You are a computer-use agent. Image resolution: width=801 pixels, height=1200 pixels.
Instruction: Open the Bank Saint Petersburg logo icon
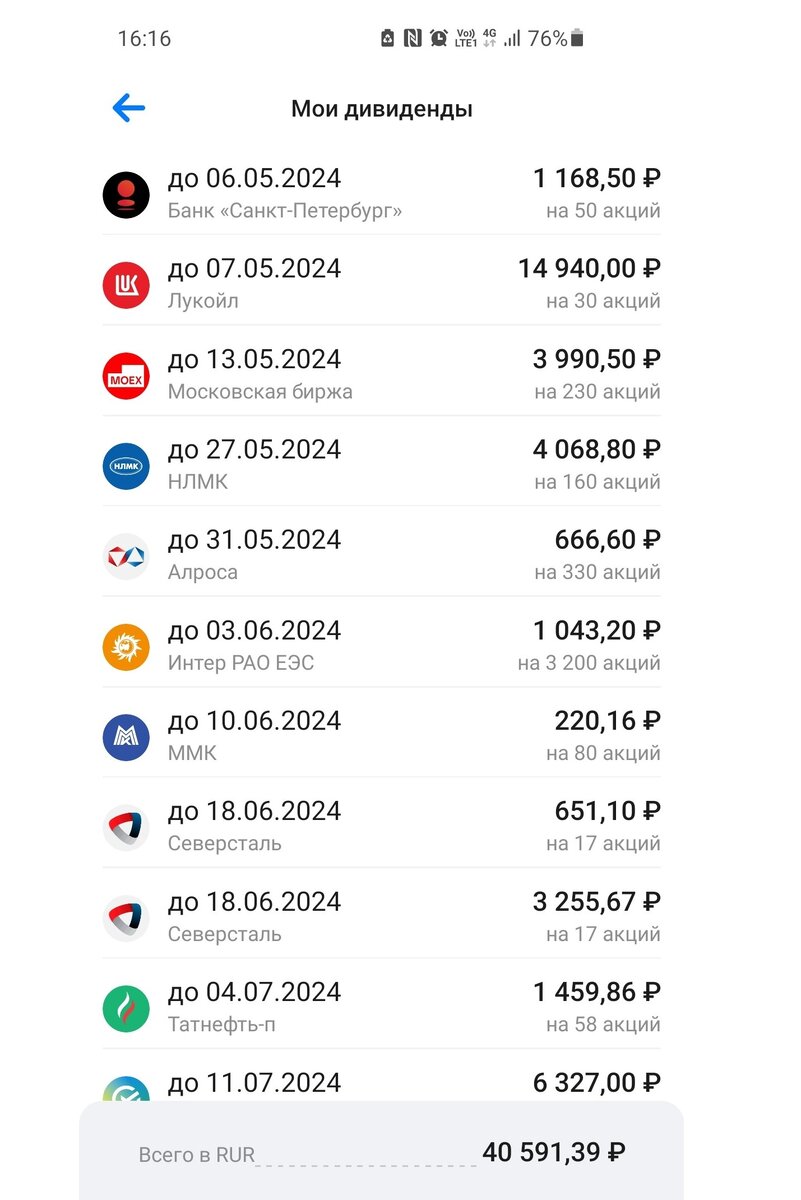click(126, 195)
